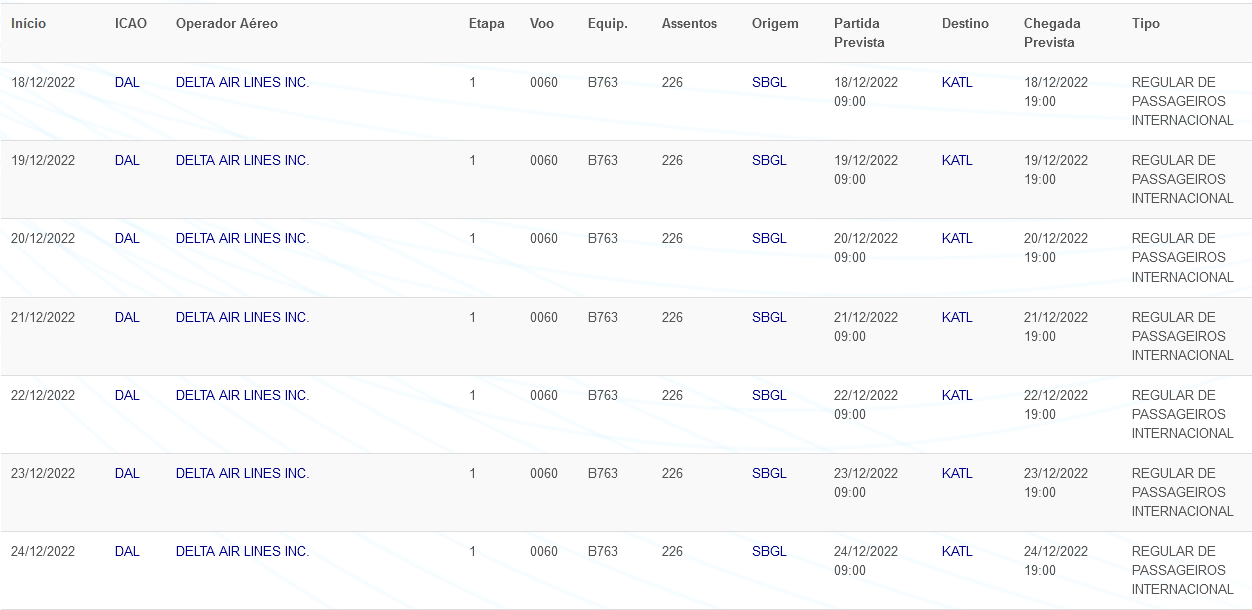Image resolution: width=1252 pixels, height=610 pixels.
Task: Select DAL link in 24/12/2022 row
Action: [127, 551]
